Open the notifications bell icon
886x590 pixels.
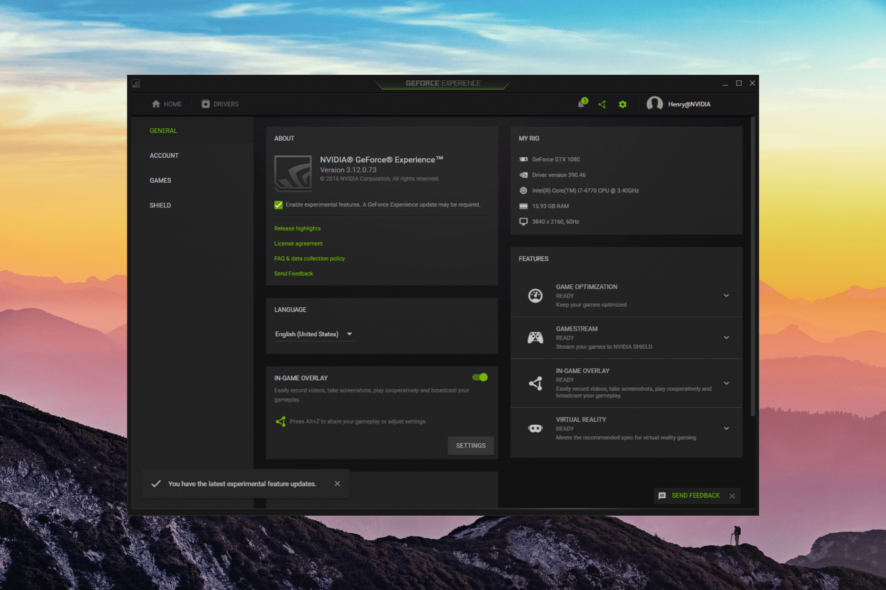(x=582, y=103)
